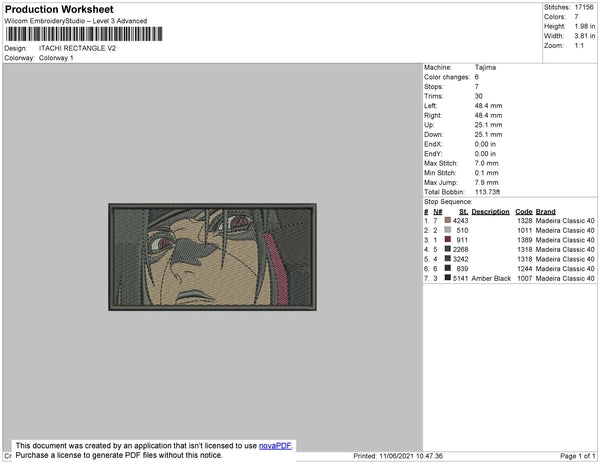The height and width of the screenshot is (464, 600).
Task: Select color swatch for stop 2 (510)
Action: [448, 230]
